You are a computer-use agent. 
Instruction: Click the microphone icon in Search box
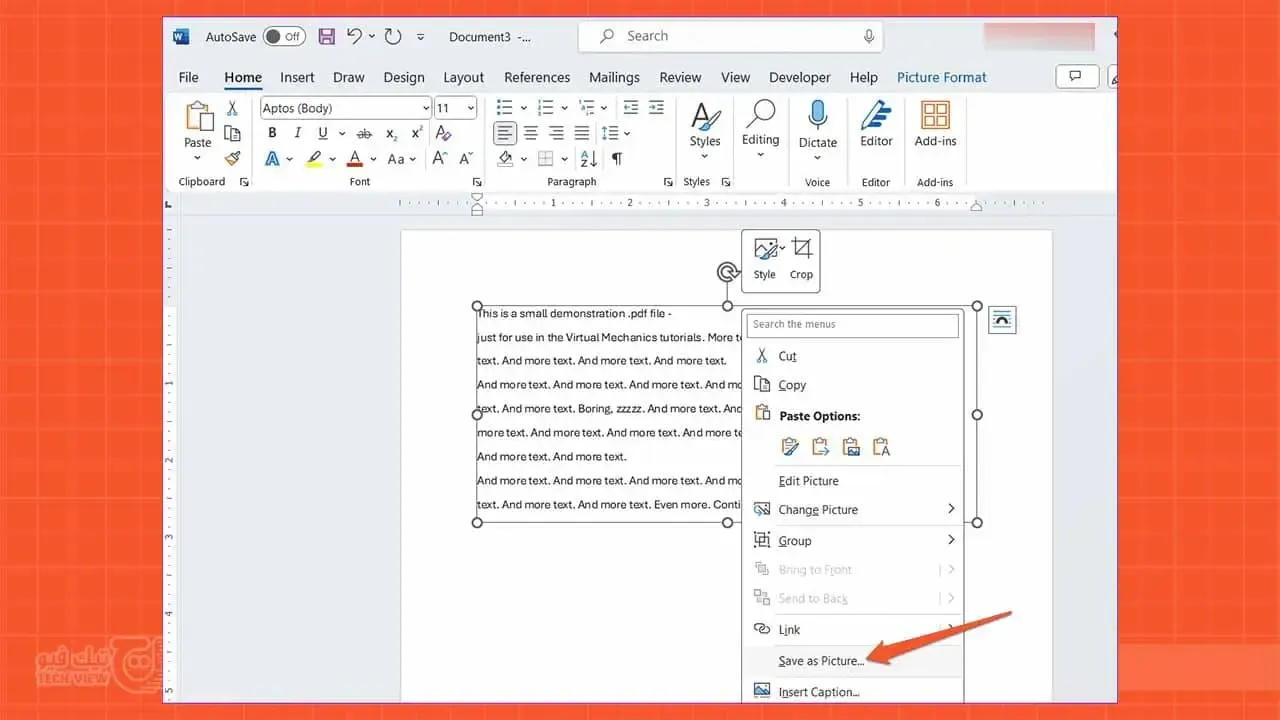[x=869, y=36]
